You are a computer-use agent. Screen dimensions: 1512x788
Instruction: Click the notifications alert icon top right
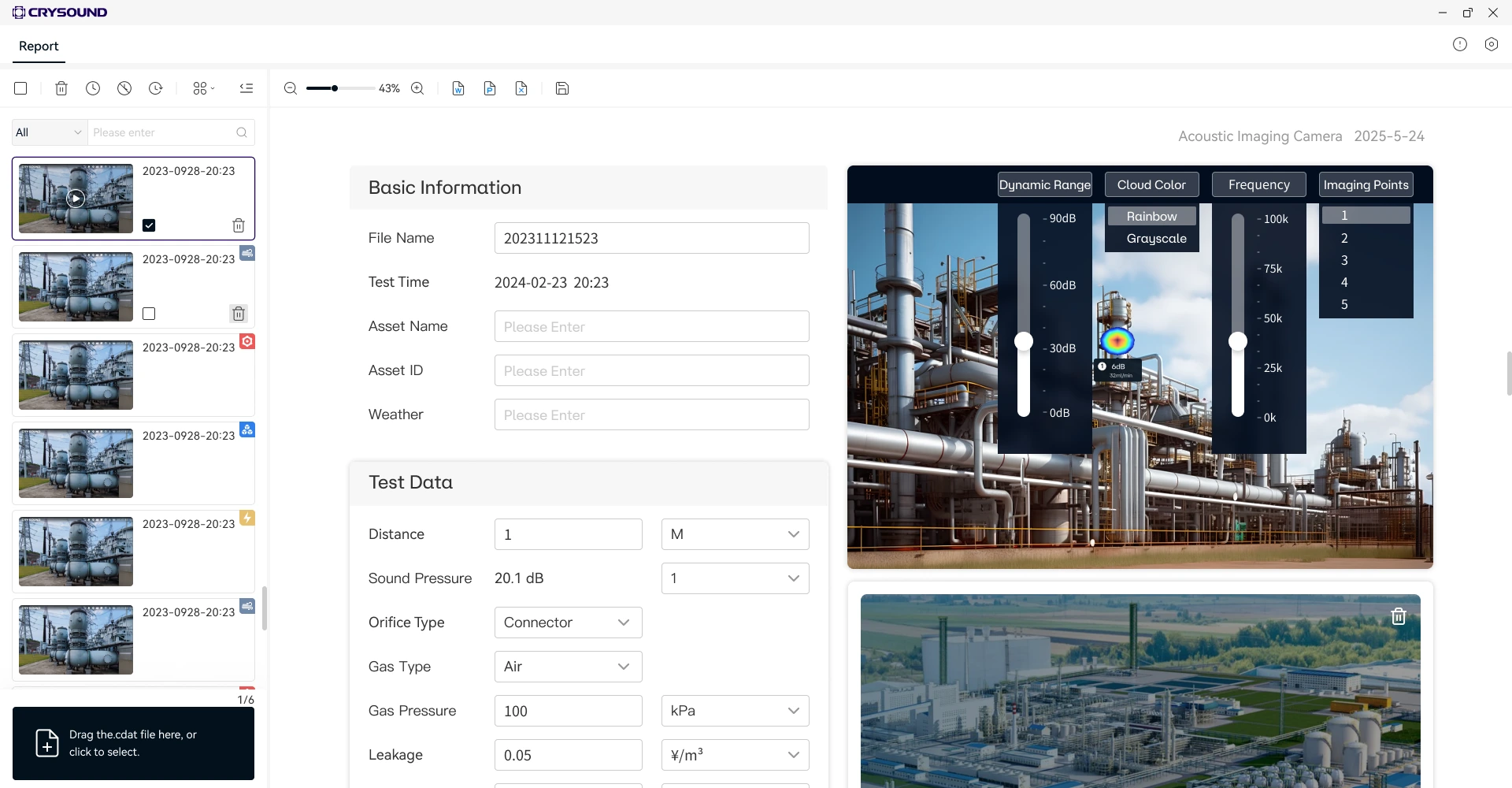pos(1460,44)
